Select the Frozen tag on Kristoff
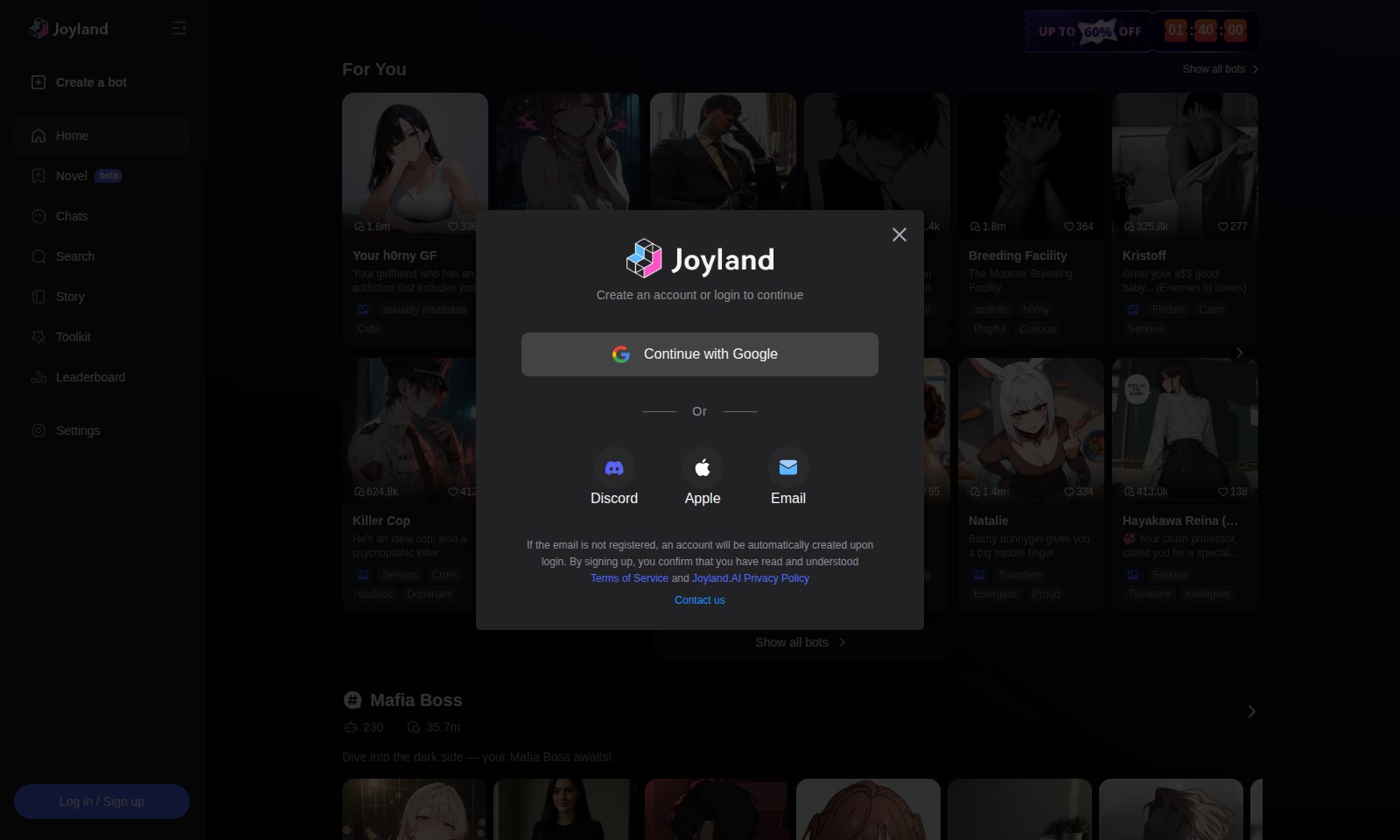 [x=1168, y=310]
